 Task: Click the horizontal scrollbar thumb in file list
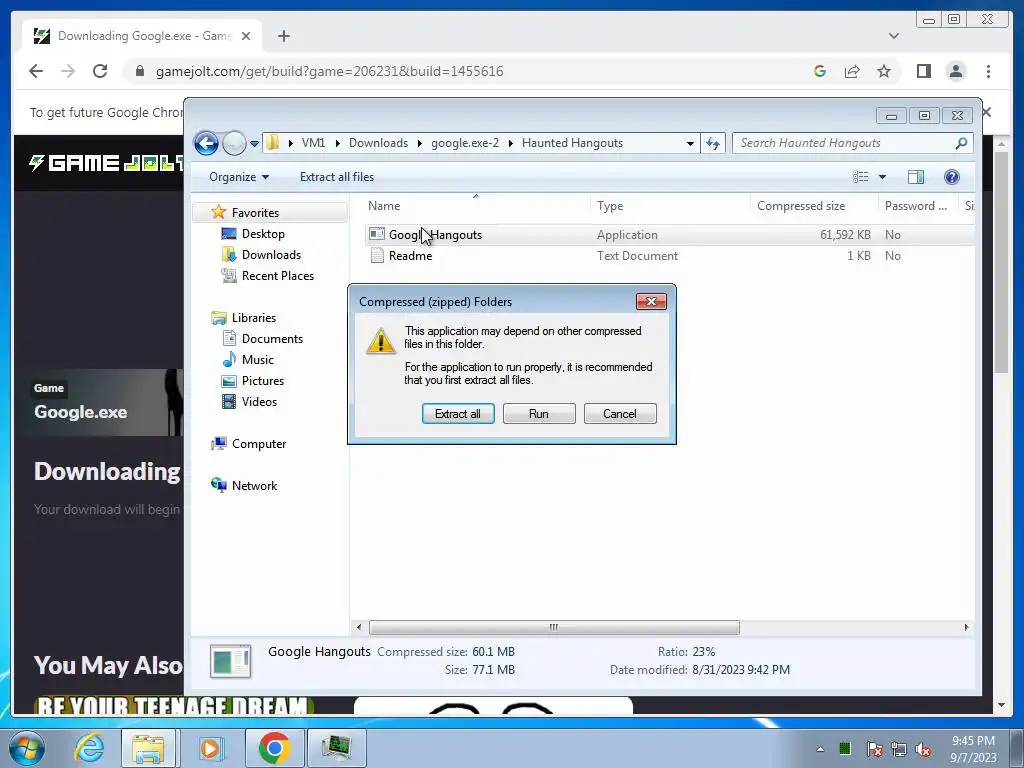click(554, 628)
